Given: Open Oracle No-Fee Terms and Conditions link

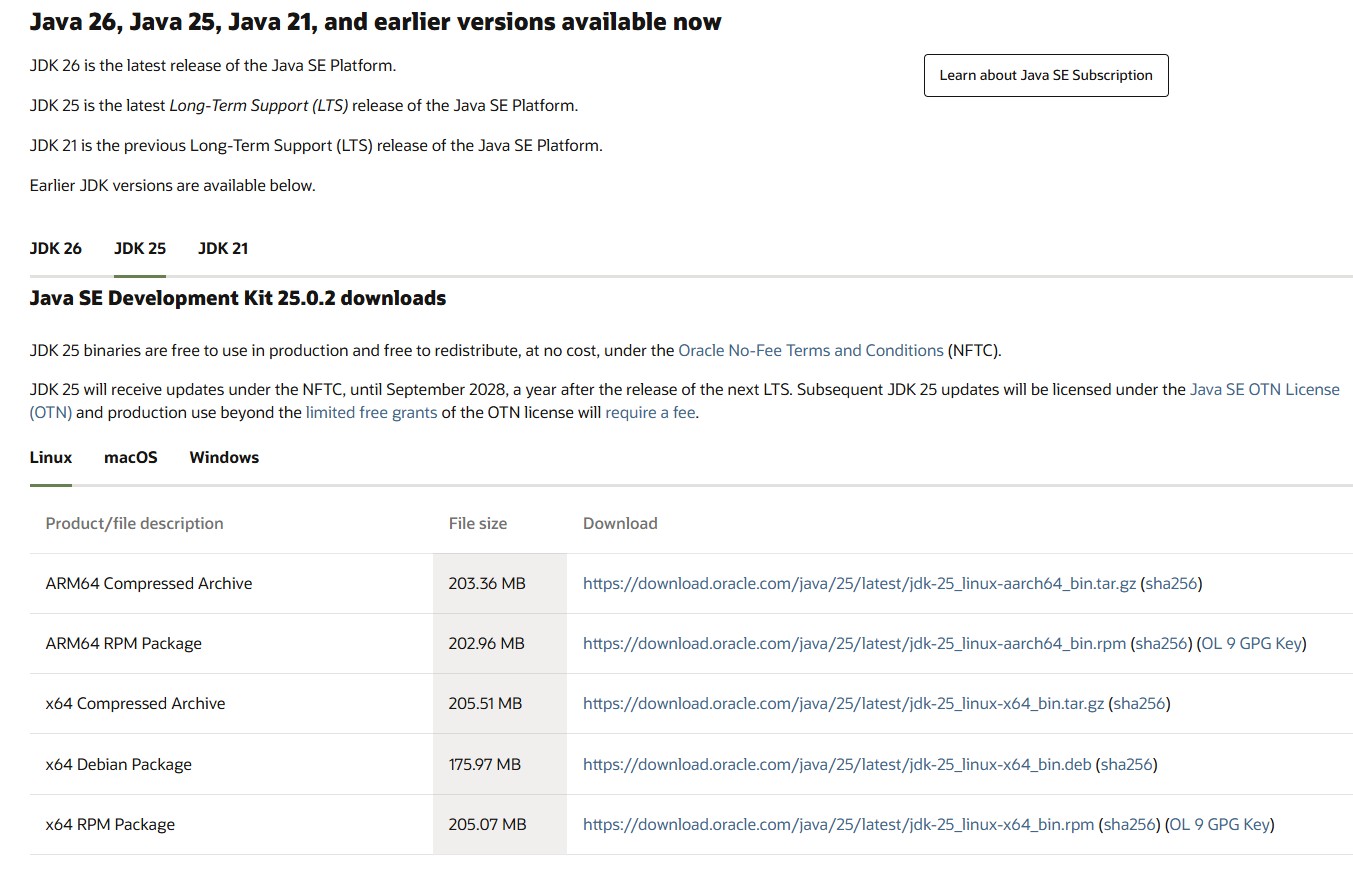Looking at the screenshot, I should (x=810, y=350).
